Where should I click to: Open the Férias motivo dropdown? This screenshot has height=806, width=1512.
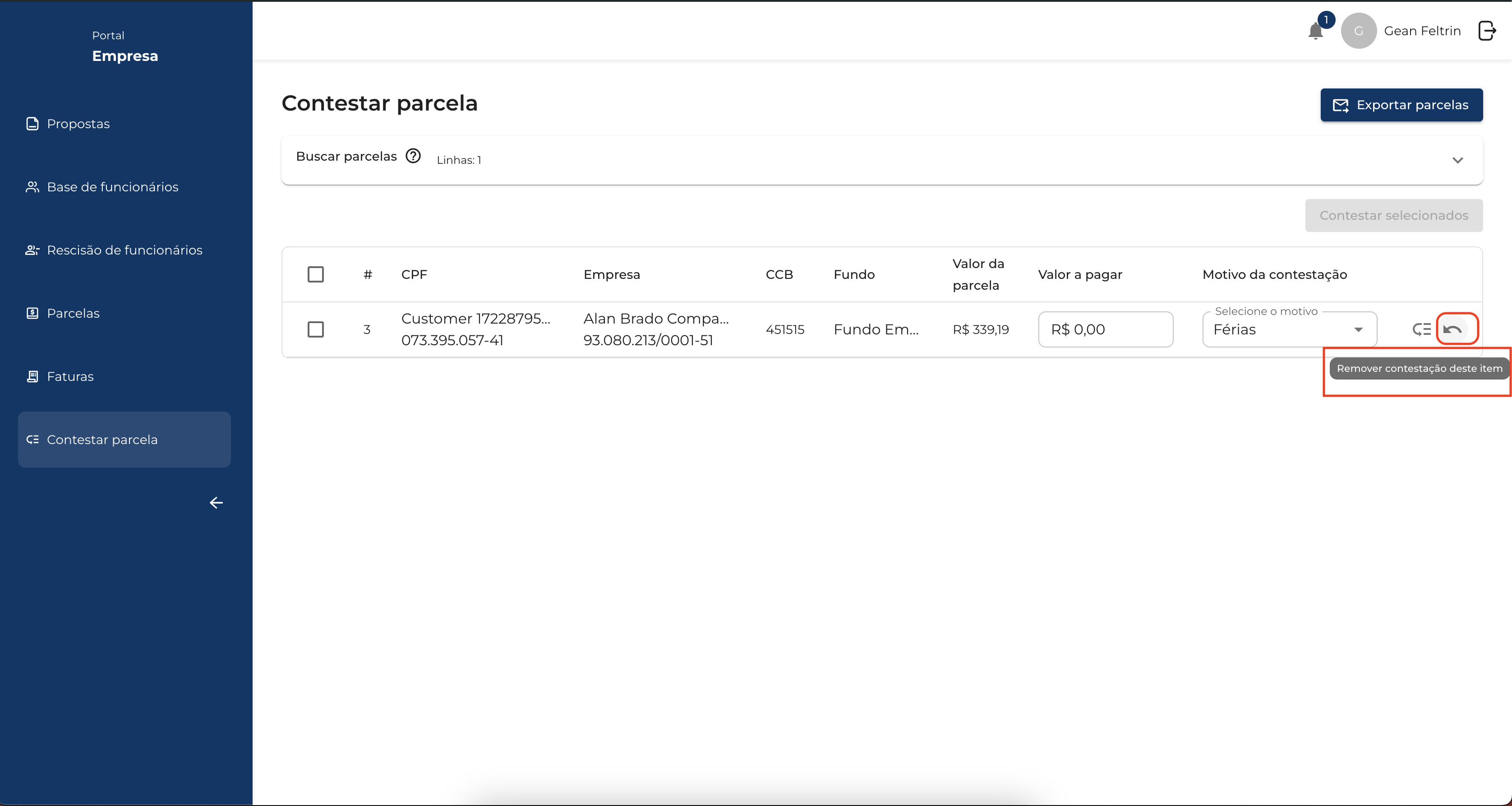[1289, 329]
